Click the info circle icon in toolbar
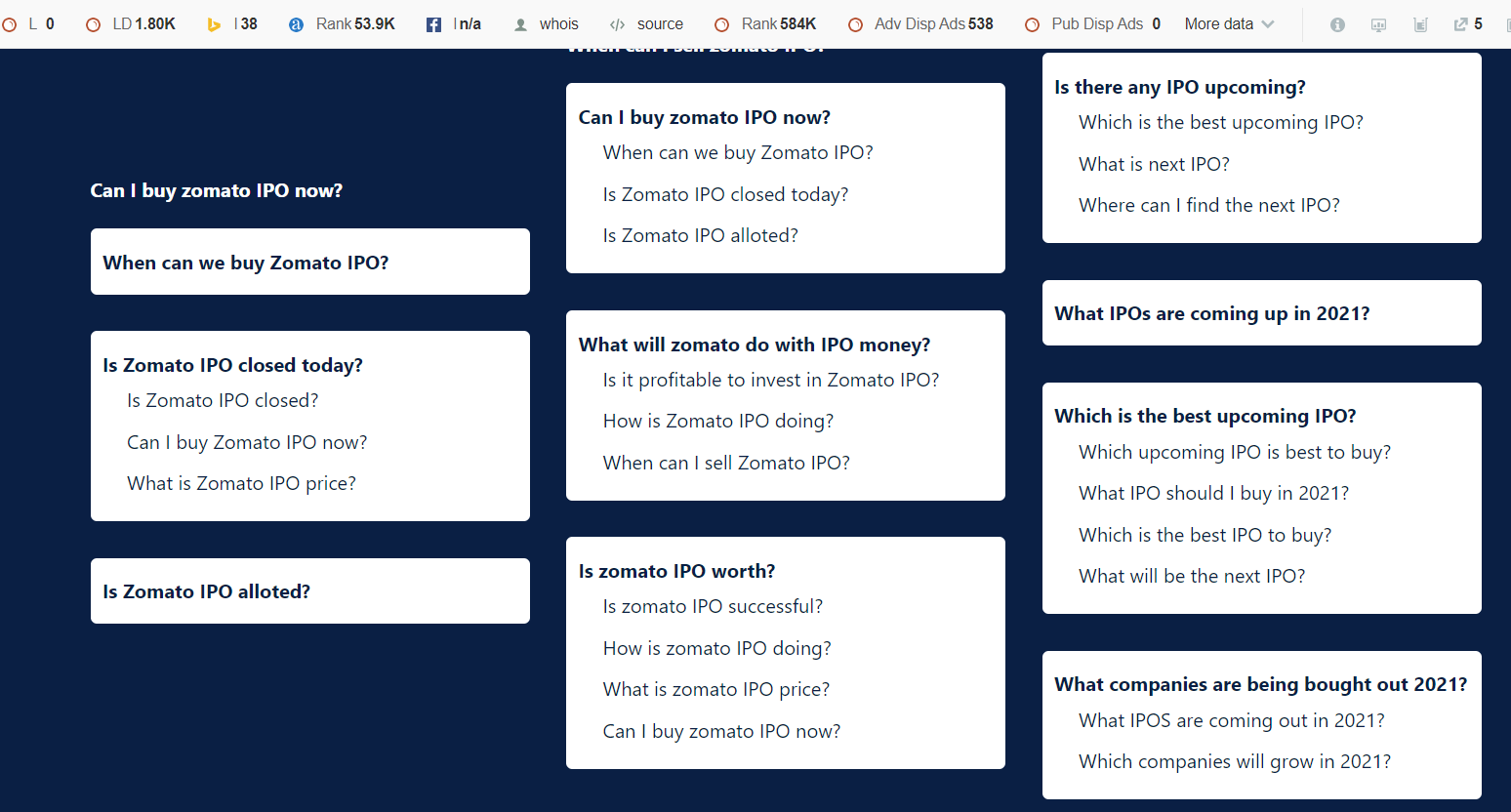 click(1337, 24)
